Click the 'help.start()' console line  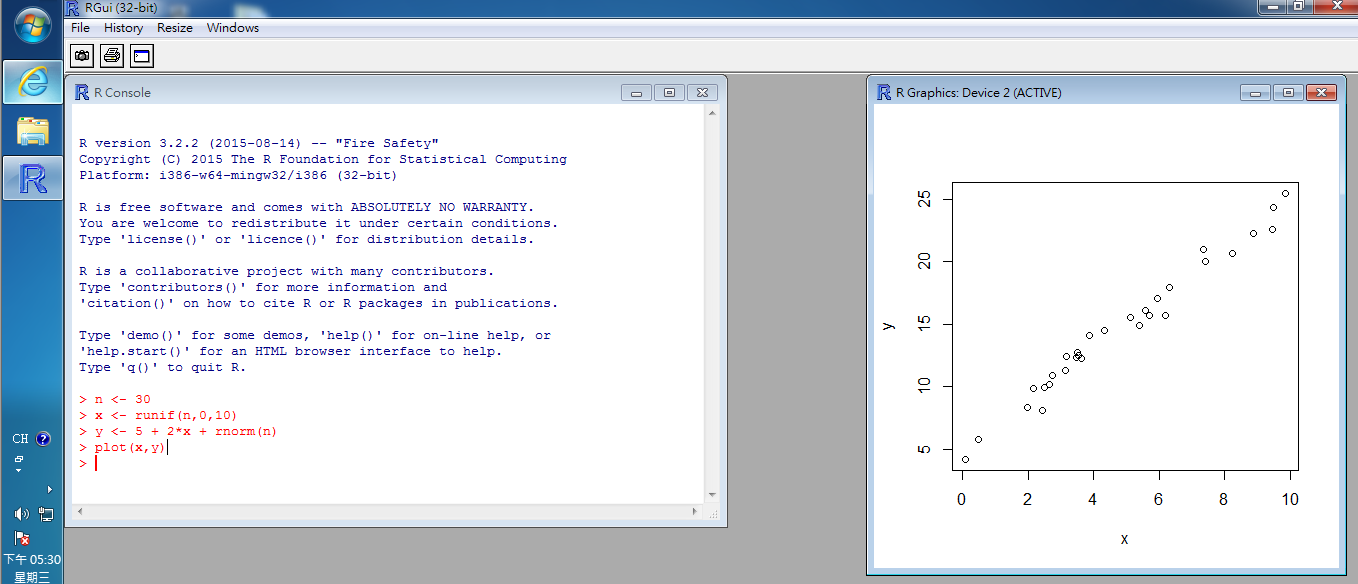tap(291, 351)
